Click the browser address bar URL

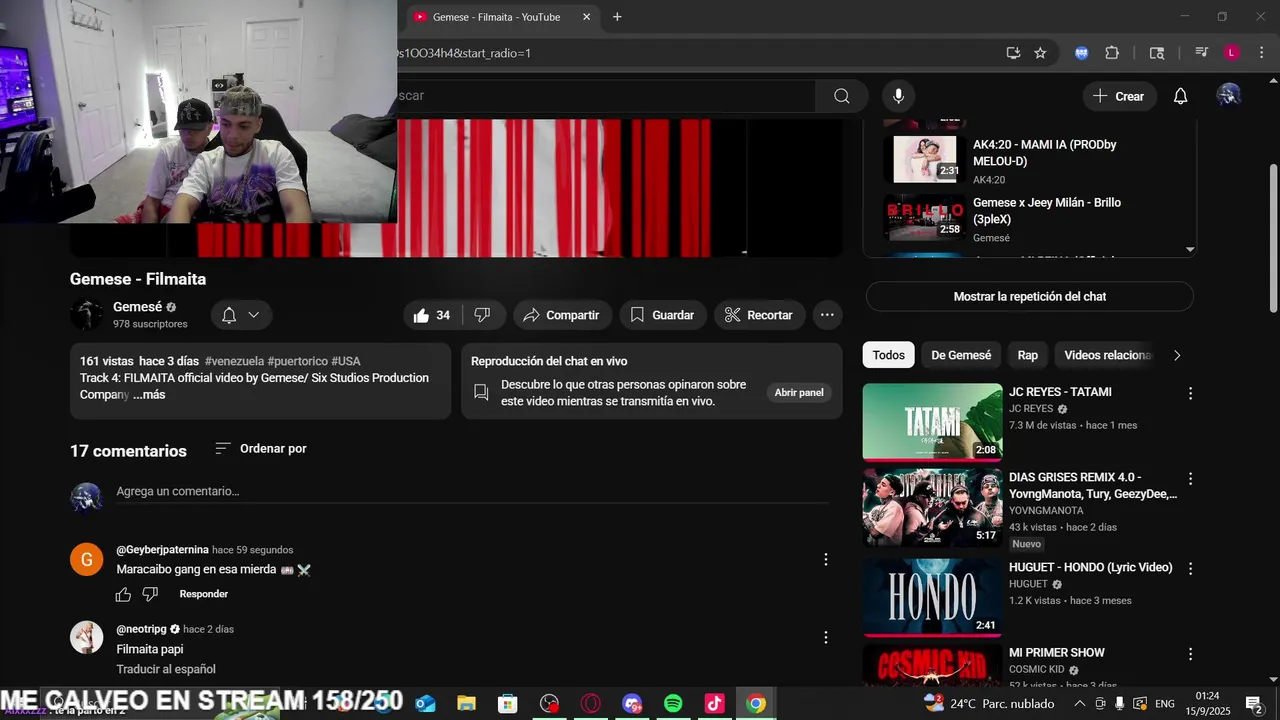tap(464, 53)
